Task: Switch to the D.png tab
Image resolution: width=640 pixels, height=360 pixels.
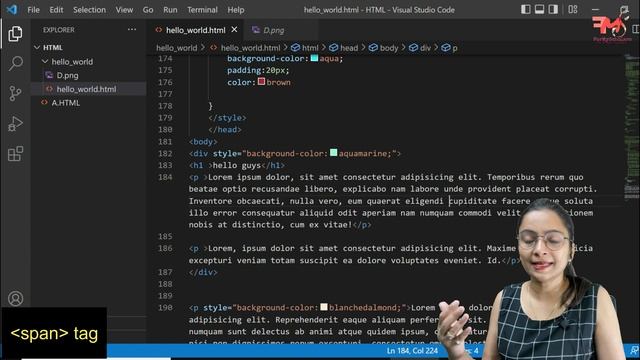Action: (273, 30)
